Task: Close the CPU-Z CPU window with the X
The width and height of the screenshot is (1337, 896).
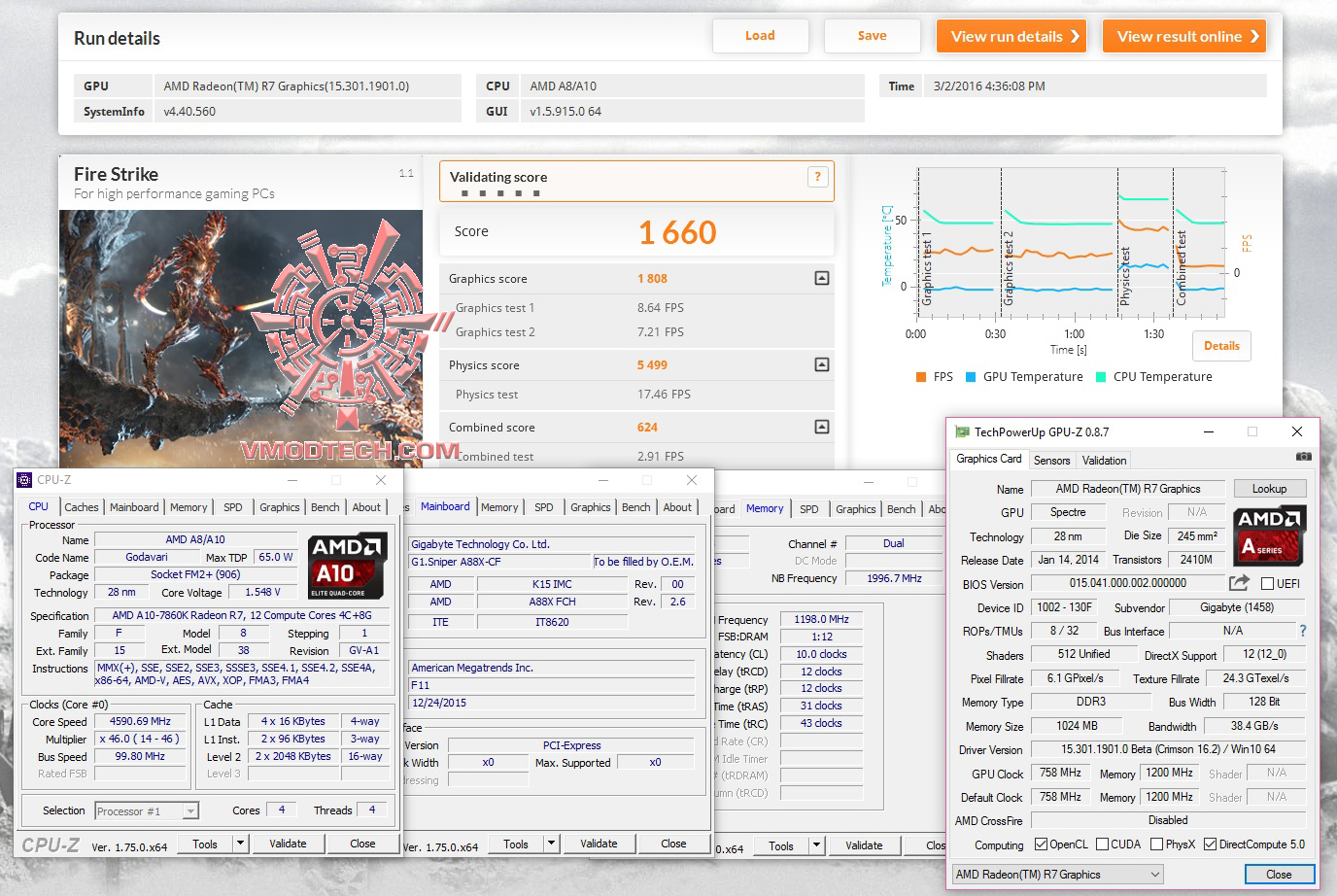Action: (x=381, y=480)
